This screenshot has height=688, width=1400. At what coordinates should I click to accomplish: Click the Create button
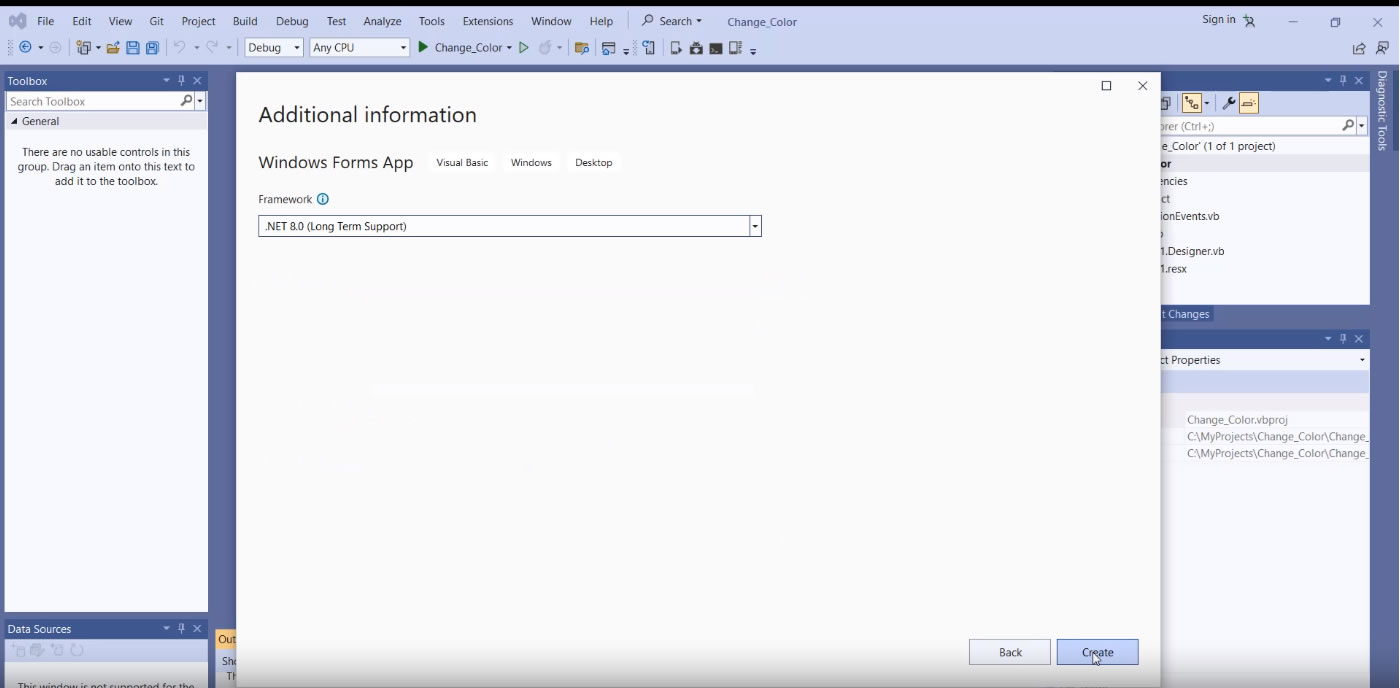click(x=1097, y=652)
